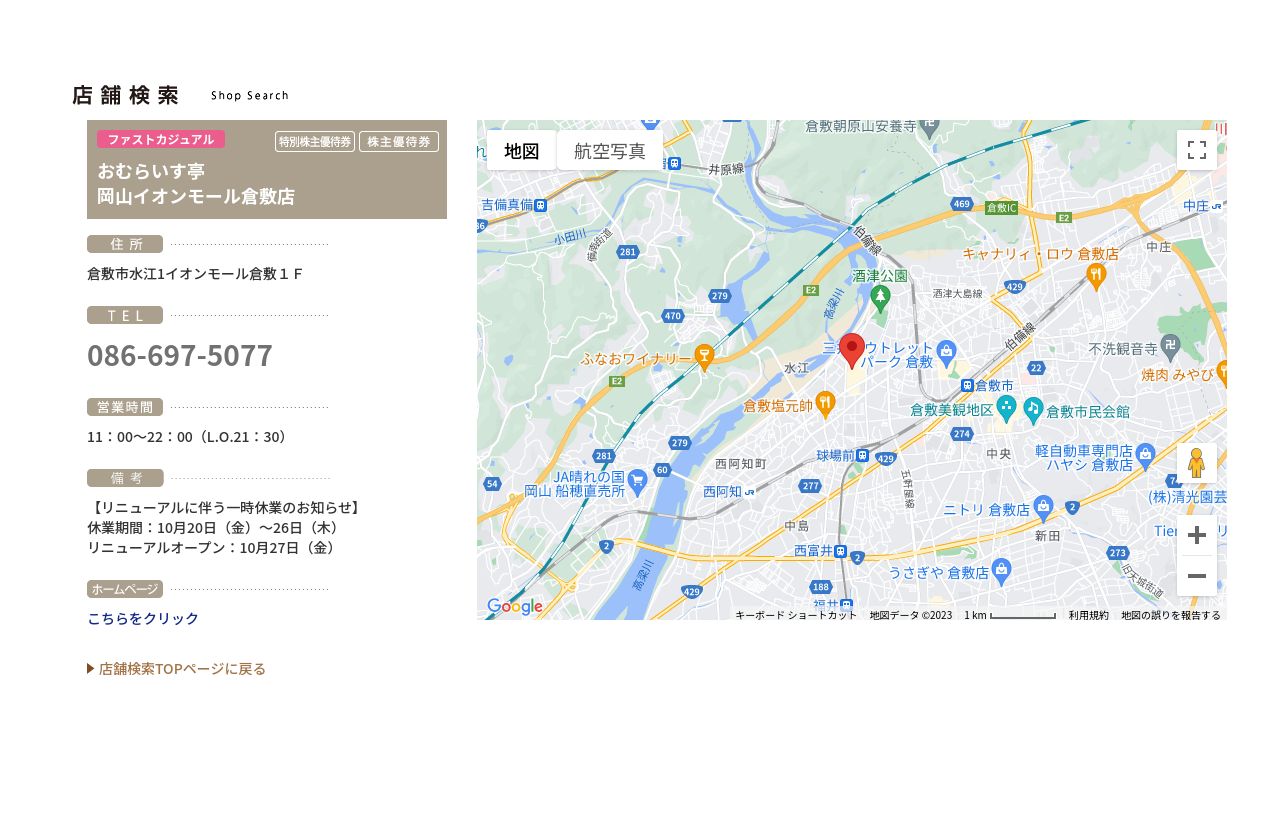1284x832 pixels.
Task: Select ニトリ 倉敷店 shopping icon
Action: (x=1043, y=507)
